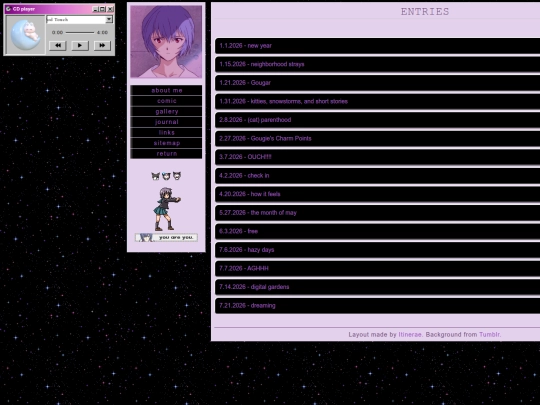Open the 7.7.2026 AGHHH entry

[x=377, y=269]
